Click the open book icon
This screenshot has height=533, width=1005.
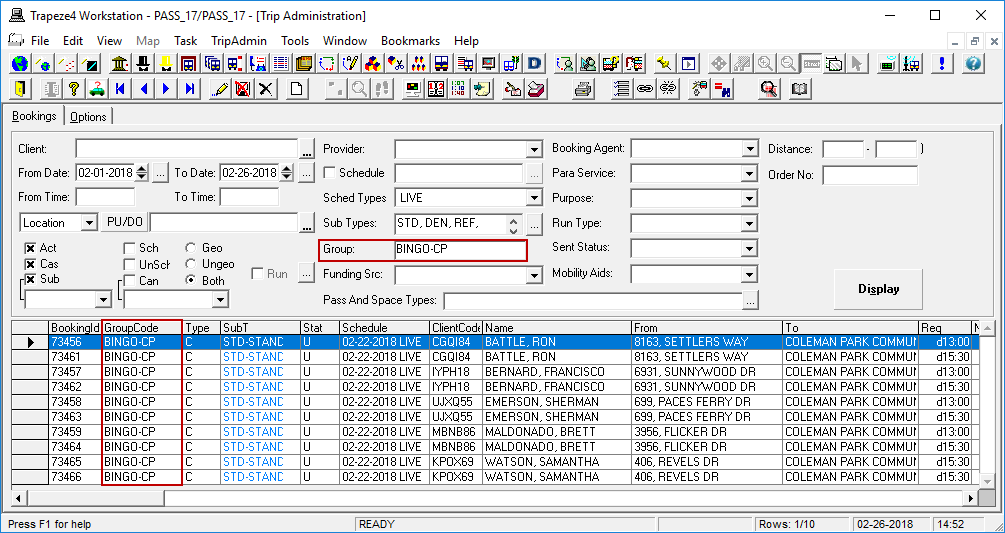pyautogui.click(x=799, y=89)
